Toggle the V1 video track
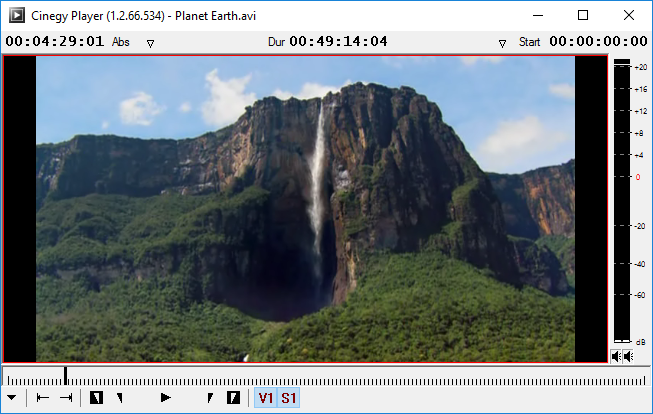 click(x=266, y=398)
